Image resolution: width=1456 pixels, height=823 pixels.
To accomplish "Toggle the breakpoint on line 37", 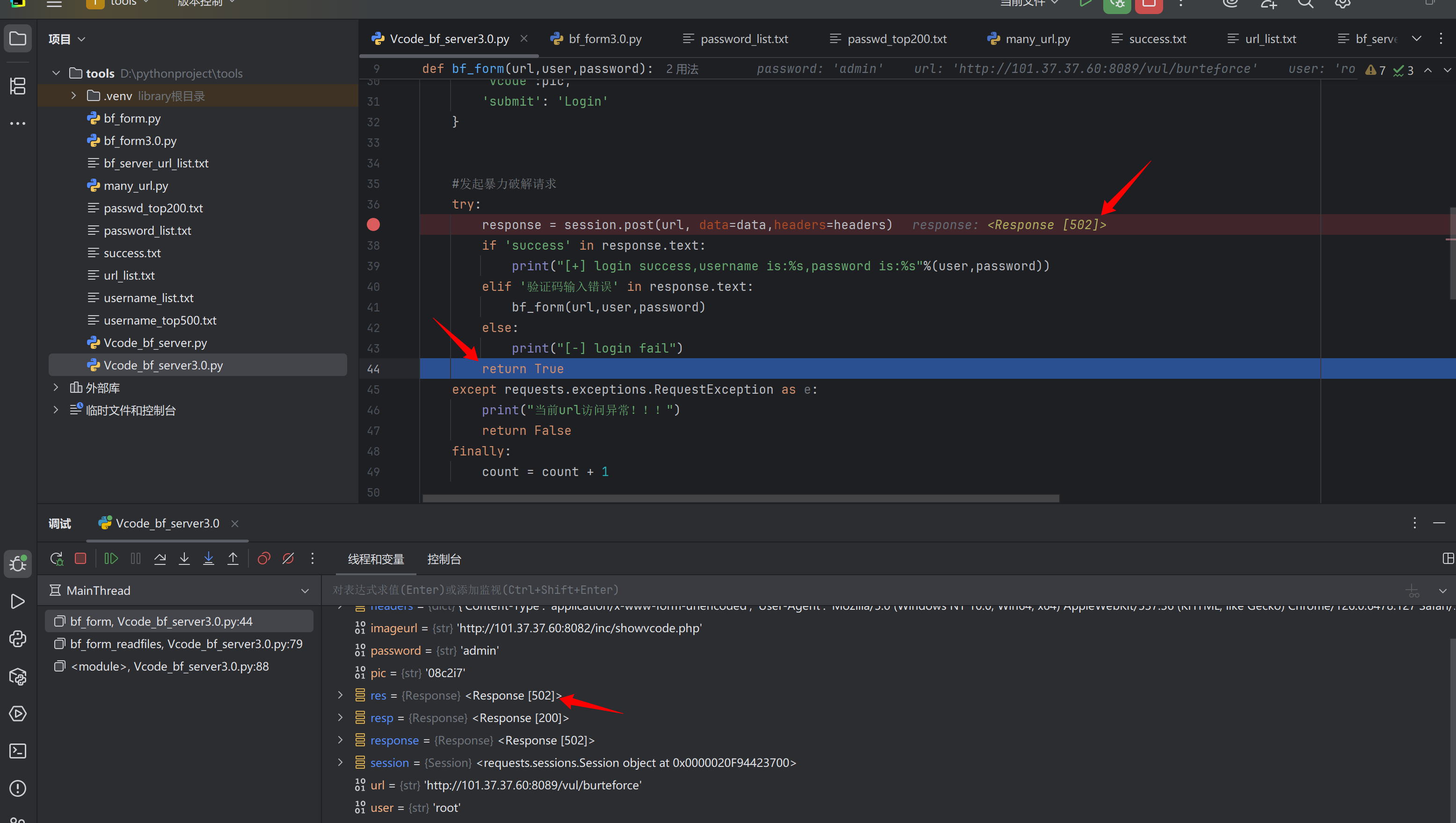I will click(x=373, y=225).
